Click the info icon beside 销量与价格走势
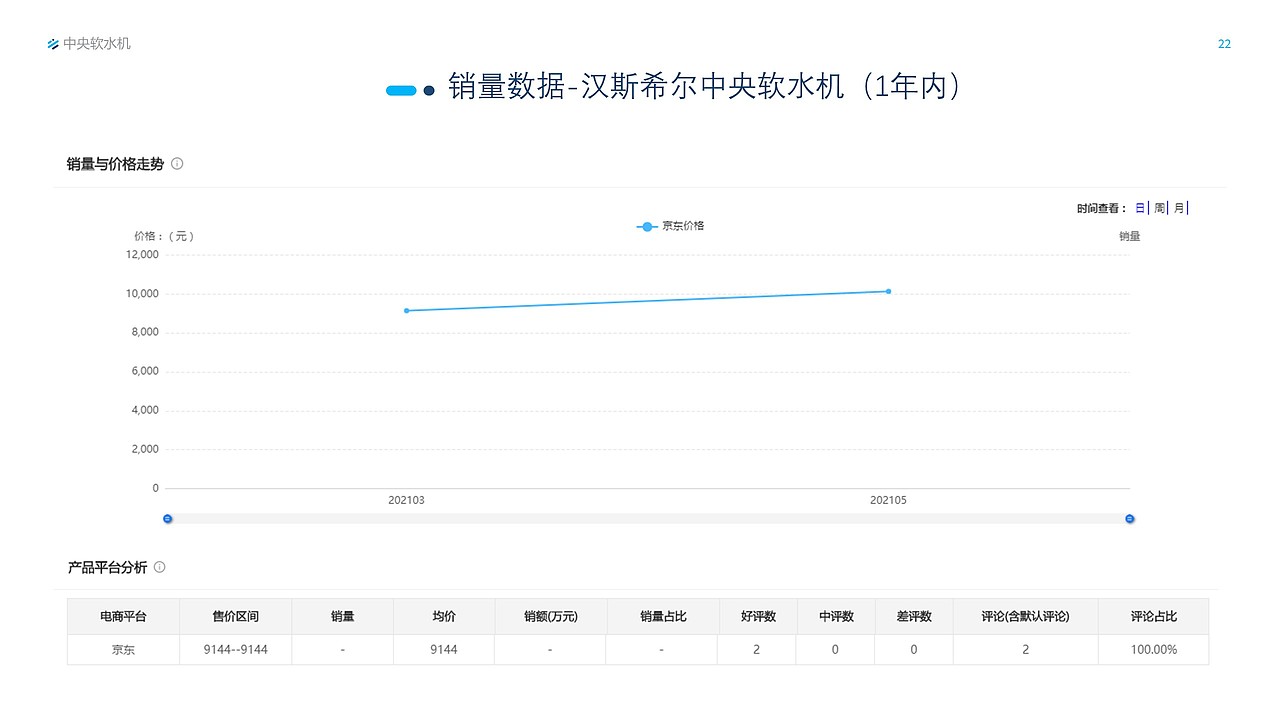Screen dimensions: 1280x720 click(177, 164)
